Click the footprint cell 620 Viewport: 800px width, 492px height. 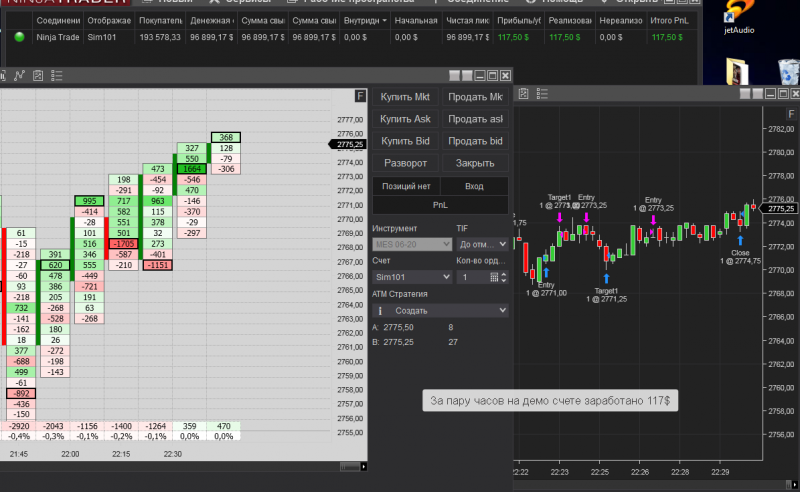[x=55, y=265]
